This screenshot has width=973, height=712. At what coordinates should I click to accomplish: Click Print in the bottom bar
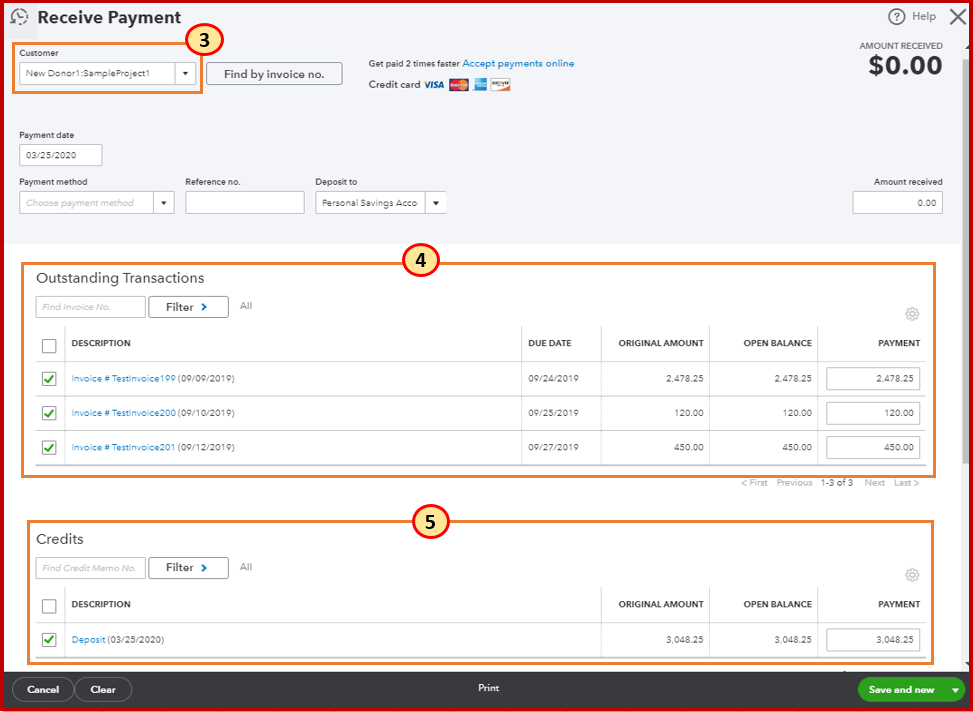tap(488, 688)
